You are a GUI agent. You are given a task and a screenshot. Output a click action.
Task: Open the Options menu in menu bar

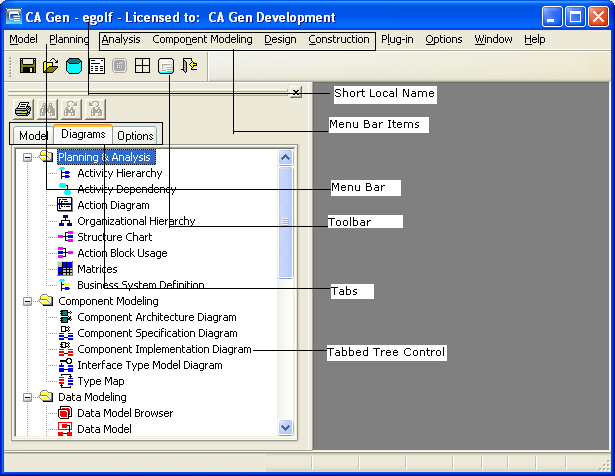point(444,39)
